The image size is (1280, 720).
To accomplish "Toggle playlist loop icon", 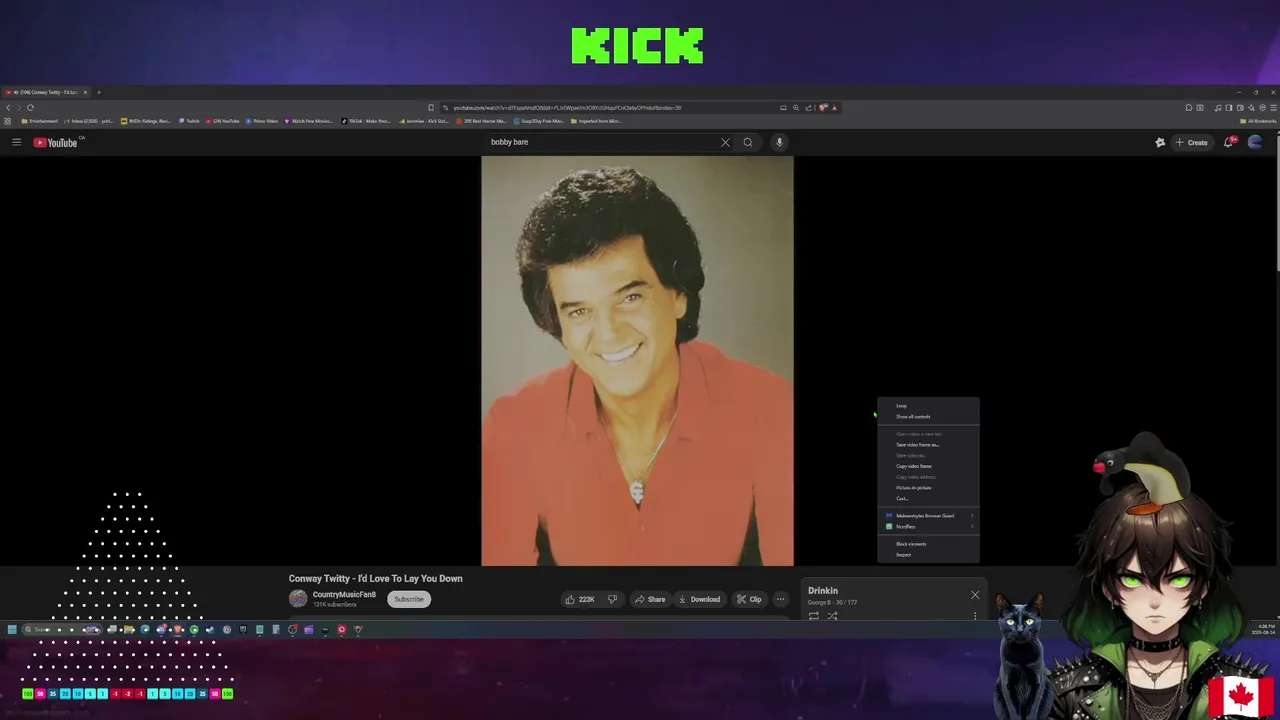I will point(814,616).
